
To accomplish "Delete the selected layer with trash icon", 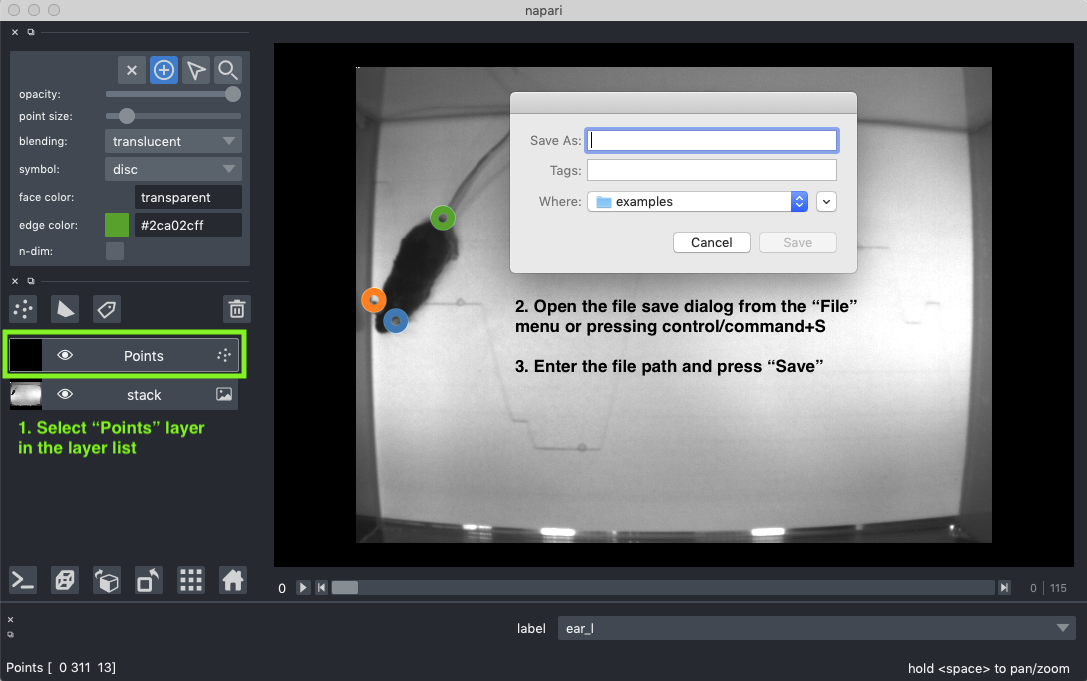I will (x=236, y=309).
